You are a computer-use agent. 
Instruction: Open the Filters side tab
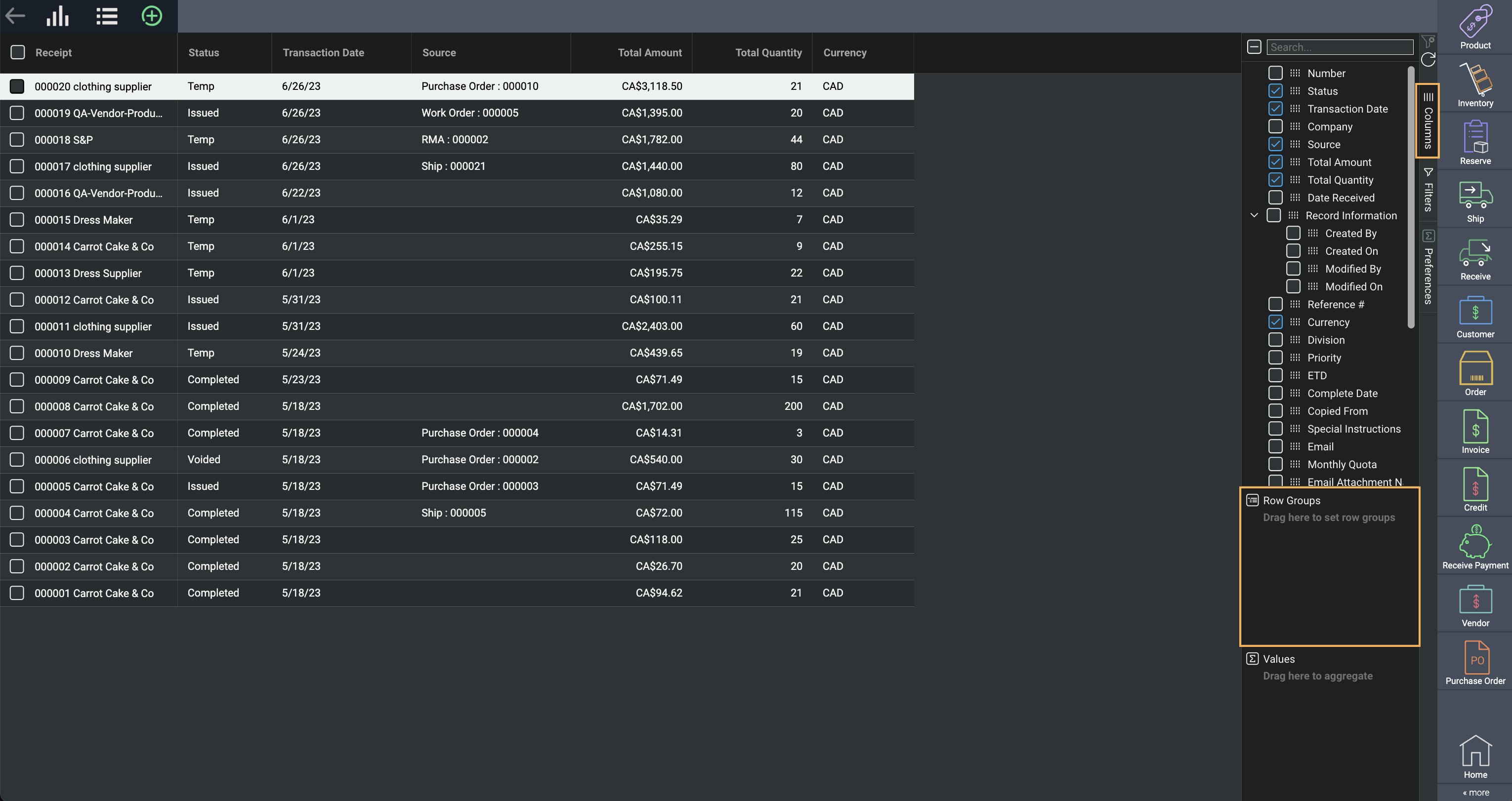(x=1428, y=190)
